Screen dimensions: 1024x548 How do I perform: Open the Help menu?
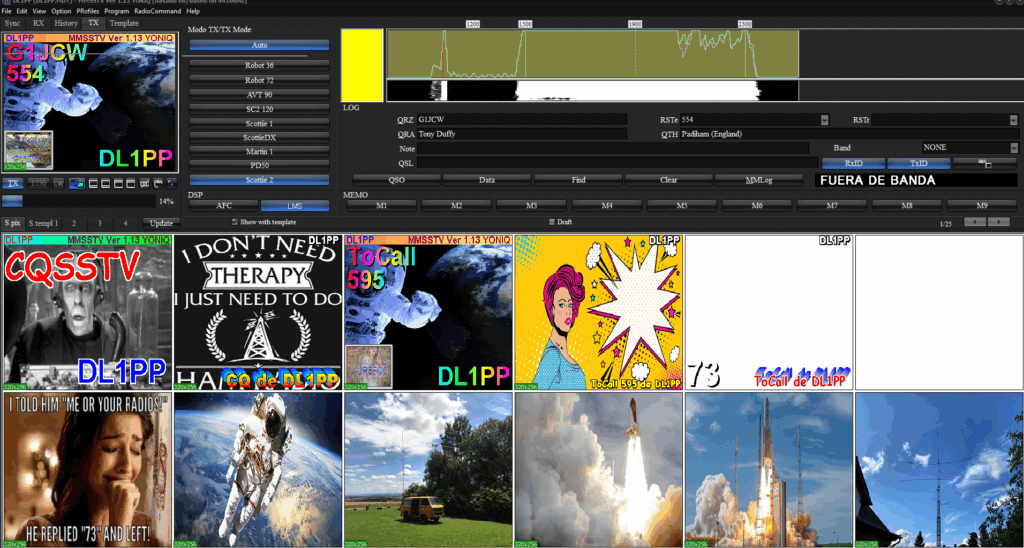click(x=193, y=11)
